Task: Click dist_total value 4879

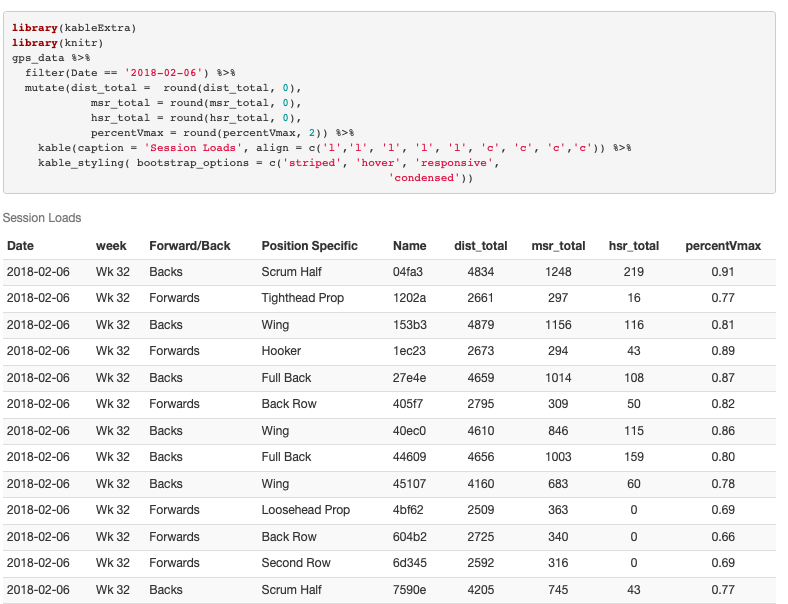Action: click(x=480, y=325)
